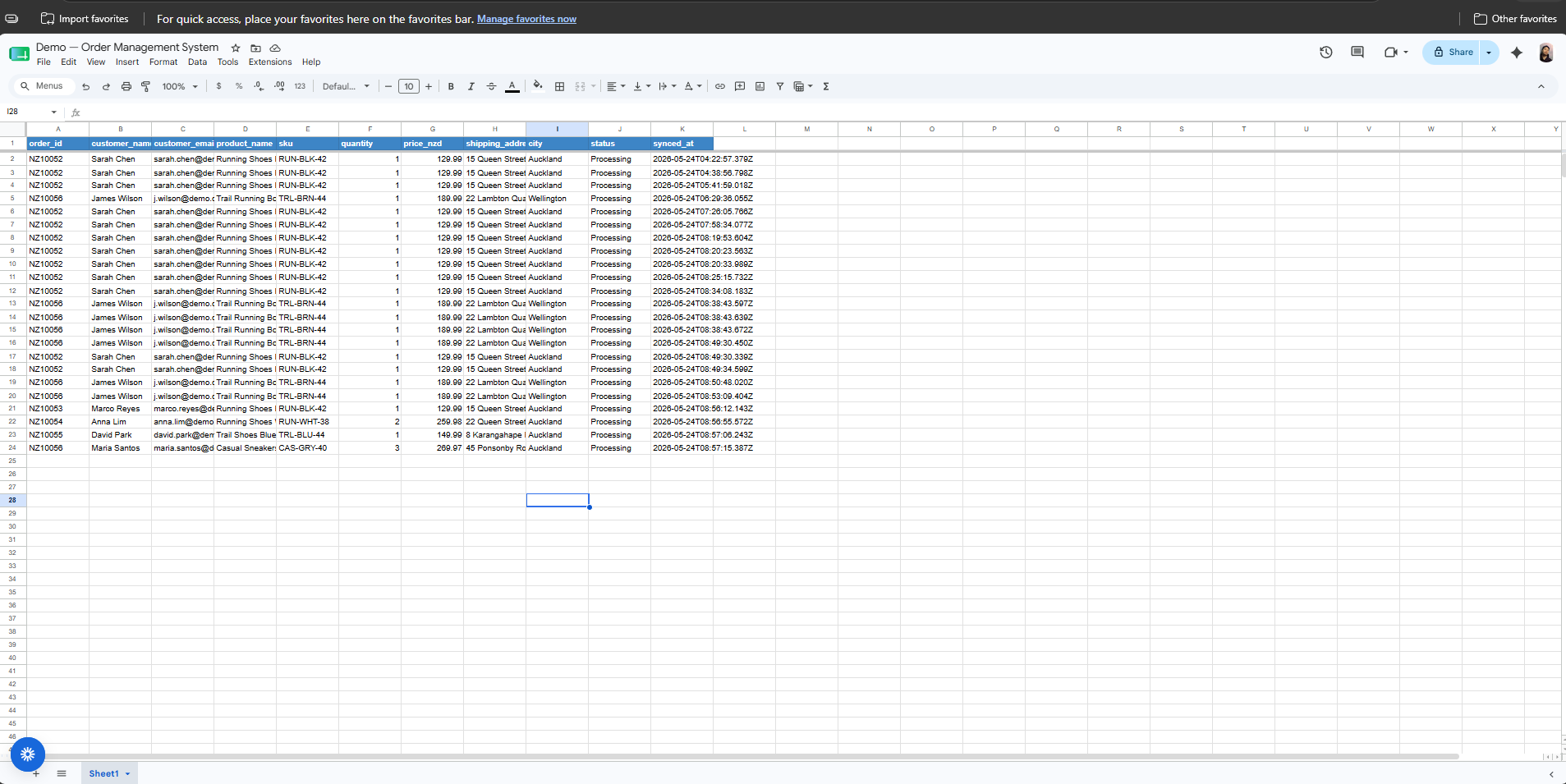Toggle italic formatting
1566x784 pixels.
pyautogui.click(x=471, y=86)
